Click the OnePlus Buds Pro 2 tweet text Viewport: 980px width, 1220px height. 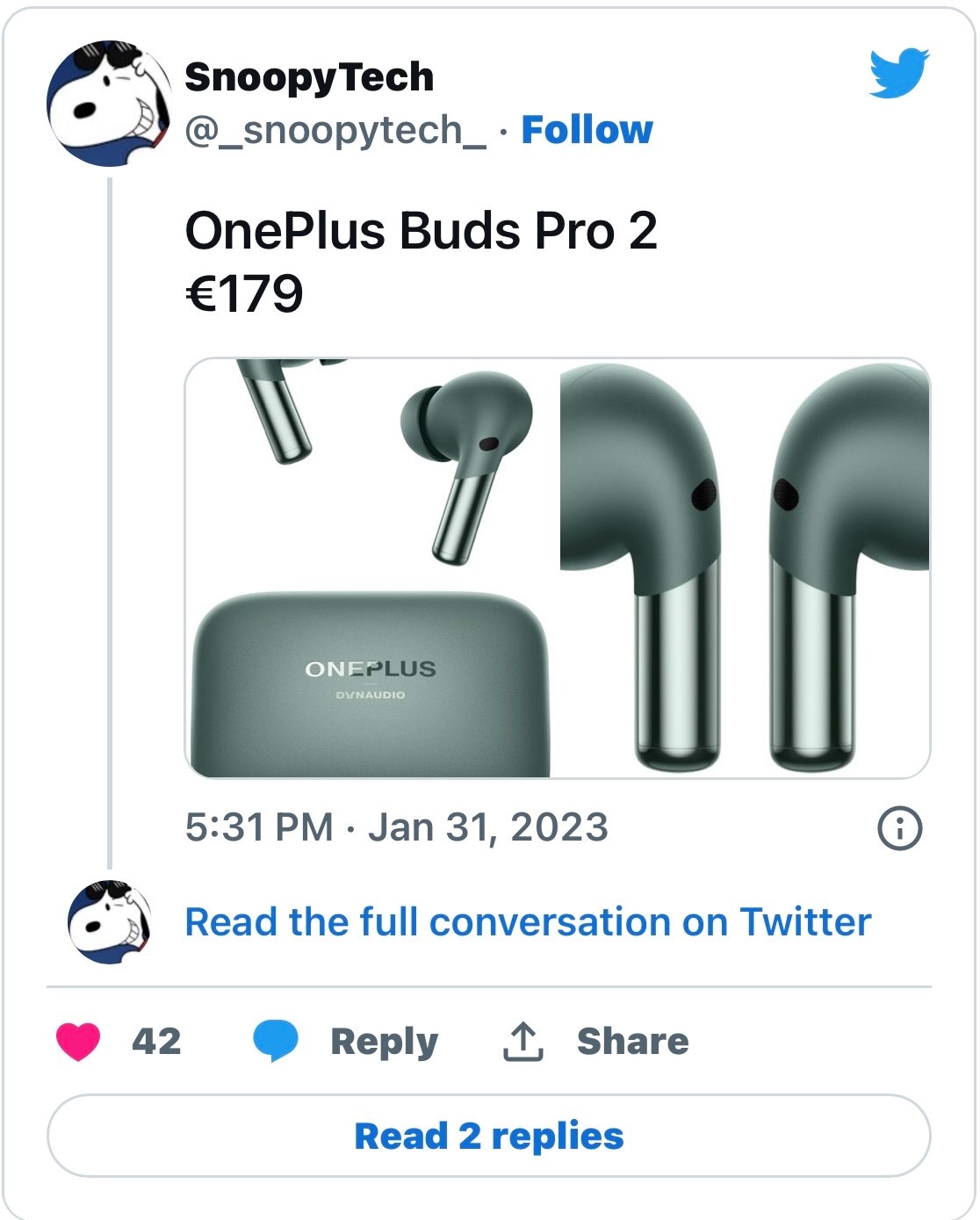click(422, 231)
